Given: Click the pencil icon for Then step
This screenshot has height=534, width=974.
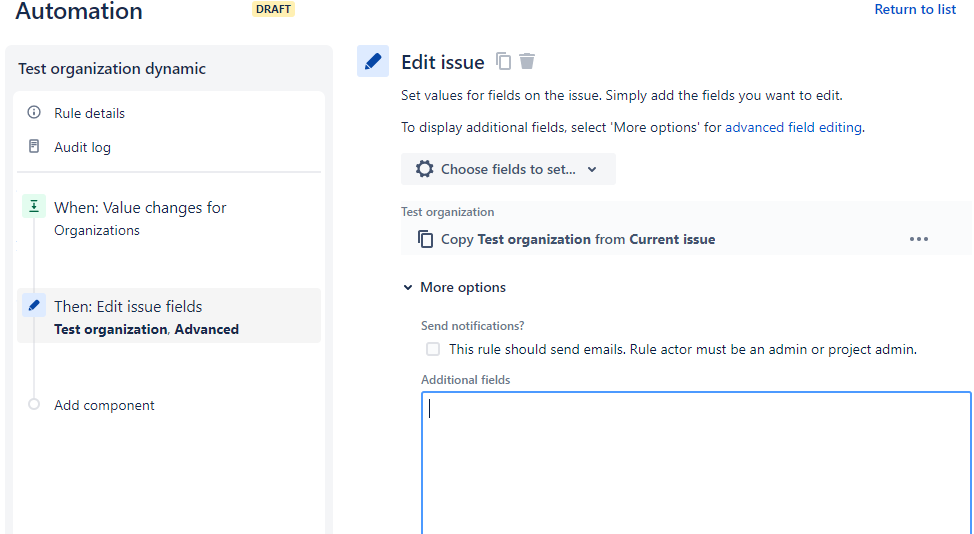Looking at the screenshot, I should tap(34, 305).
